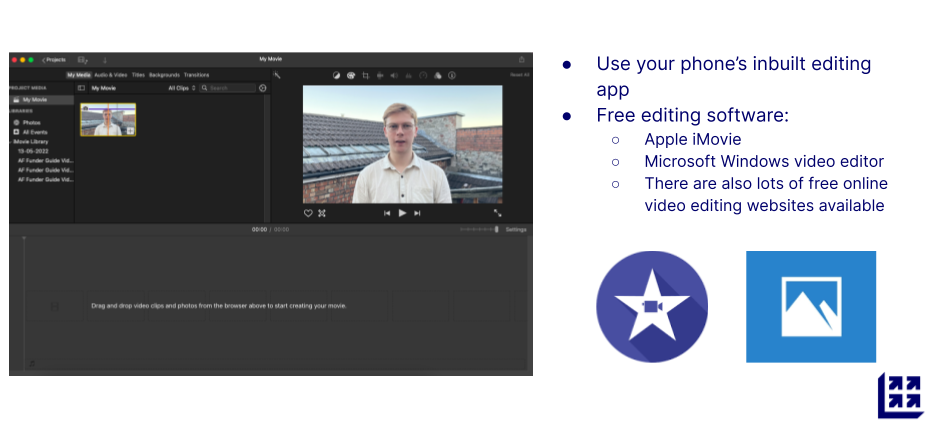Click the "Apple iMovie" bullet text

(693, 139)
